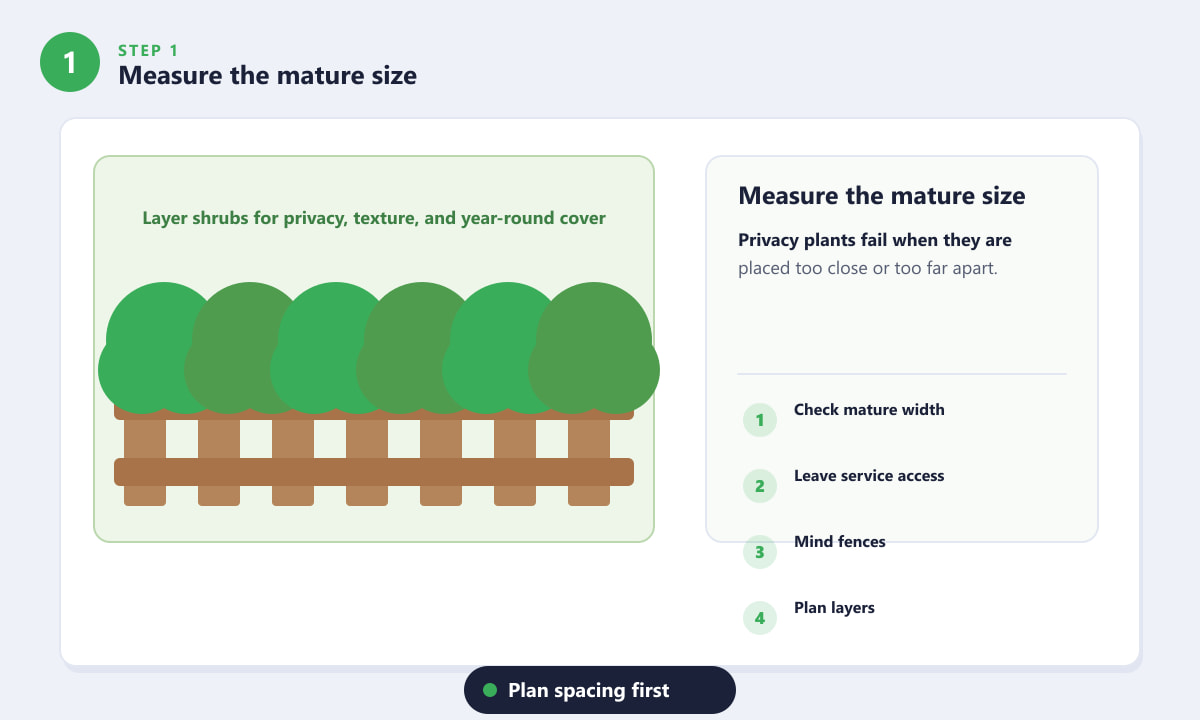Click the STEP 1 label text
Screen dimensions: 1200x720
(148, 49)
